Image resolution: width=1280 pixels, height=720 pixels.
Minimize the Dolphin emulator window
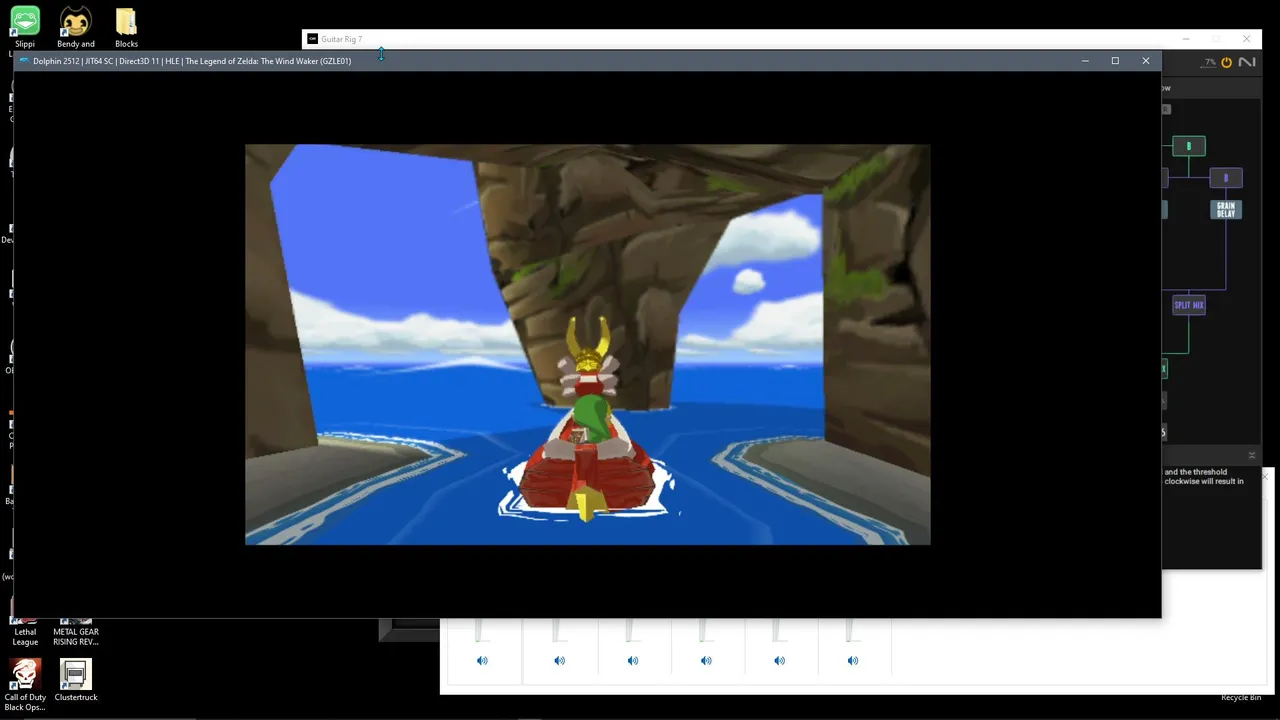1085,61
